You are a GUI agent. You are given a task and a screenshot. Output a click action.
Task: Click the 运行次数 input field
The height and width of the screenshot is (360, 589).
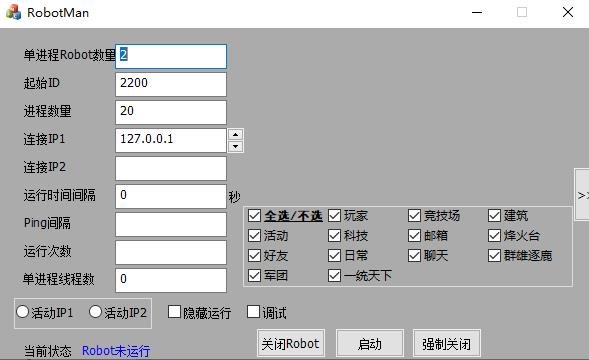(x=171, y=252)
